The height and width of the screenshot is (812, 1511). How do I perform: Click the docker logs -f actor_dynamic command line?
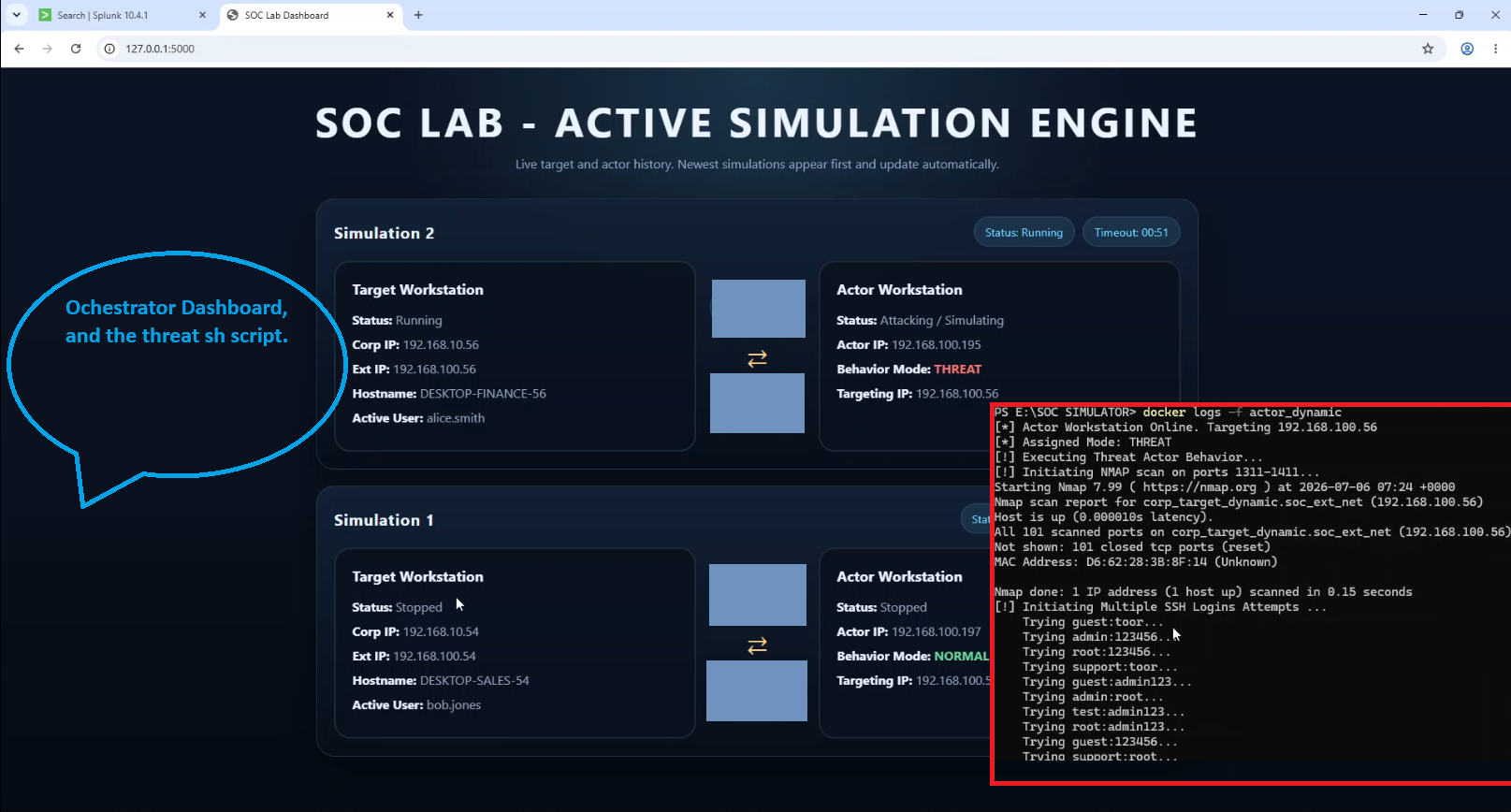click(x=1169, y=413)
